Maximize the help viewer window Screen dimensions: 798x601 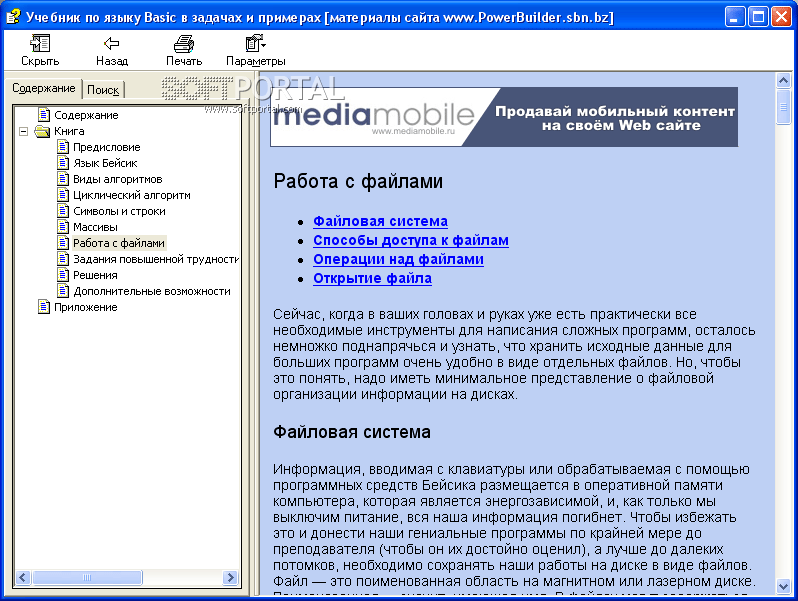758,17
